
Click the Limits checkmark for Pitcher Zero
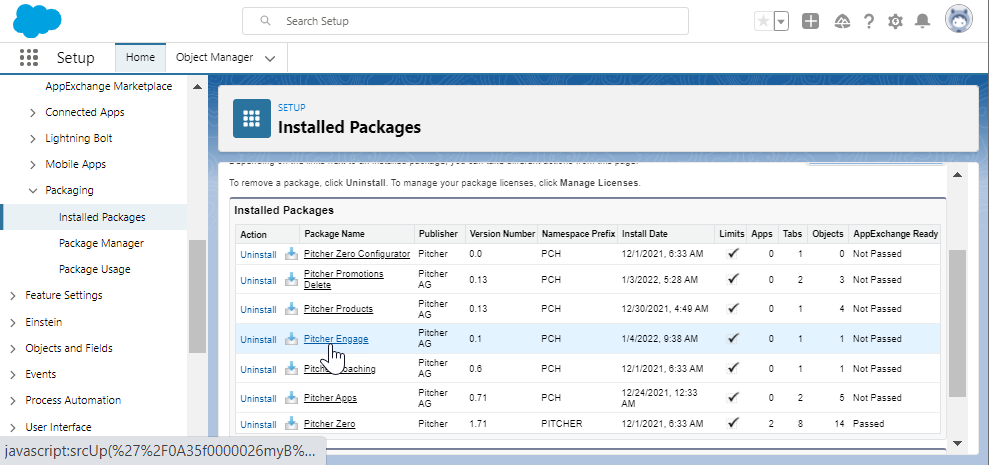tap(732, 423)
